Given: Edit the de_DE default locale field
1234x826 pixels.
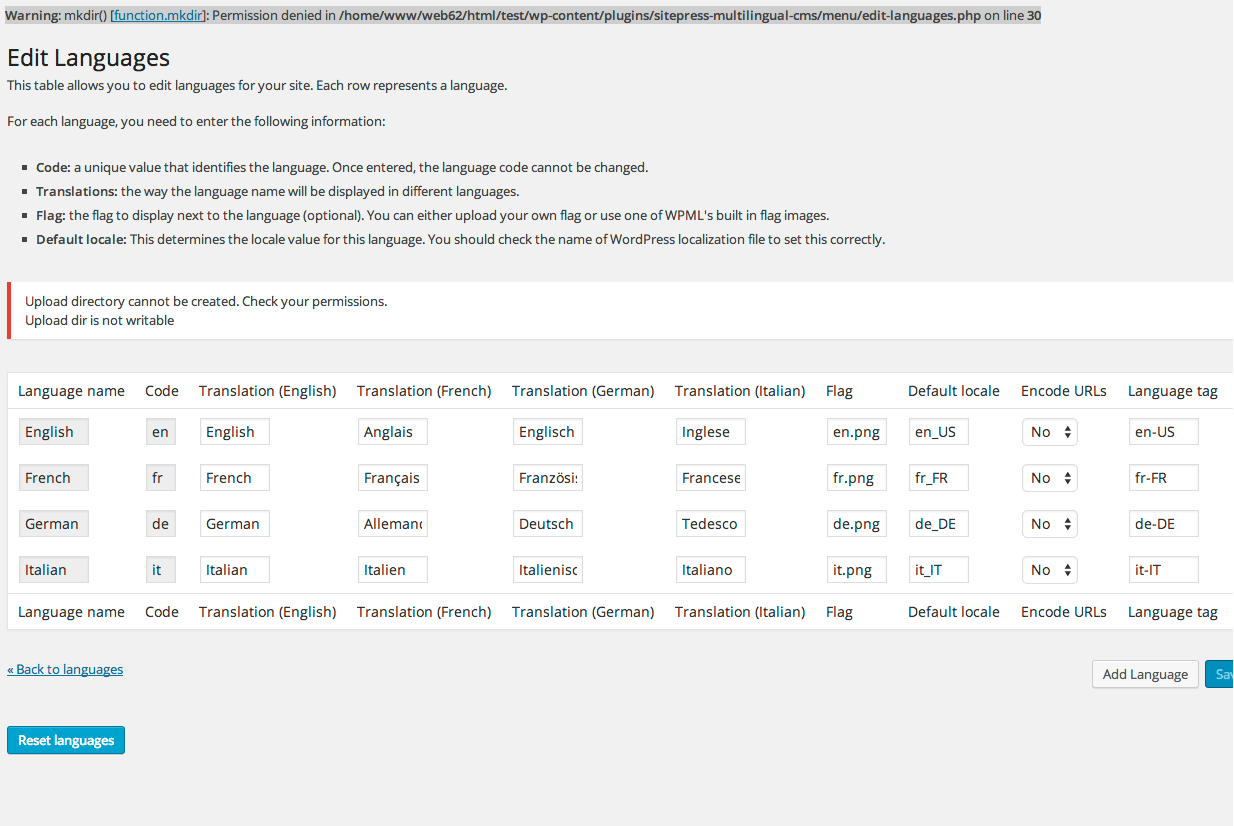Looking at the screenshot, I should [937, 523].
